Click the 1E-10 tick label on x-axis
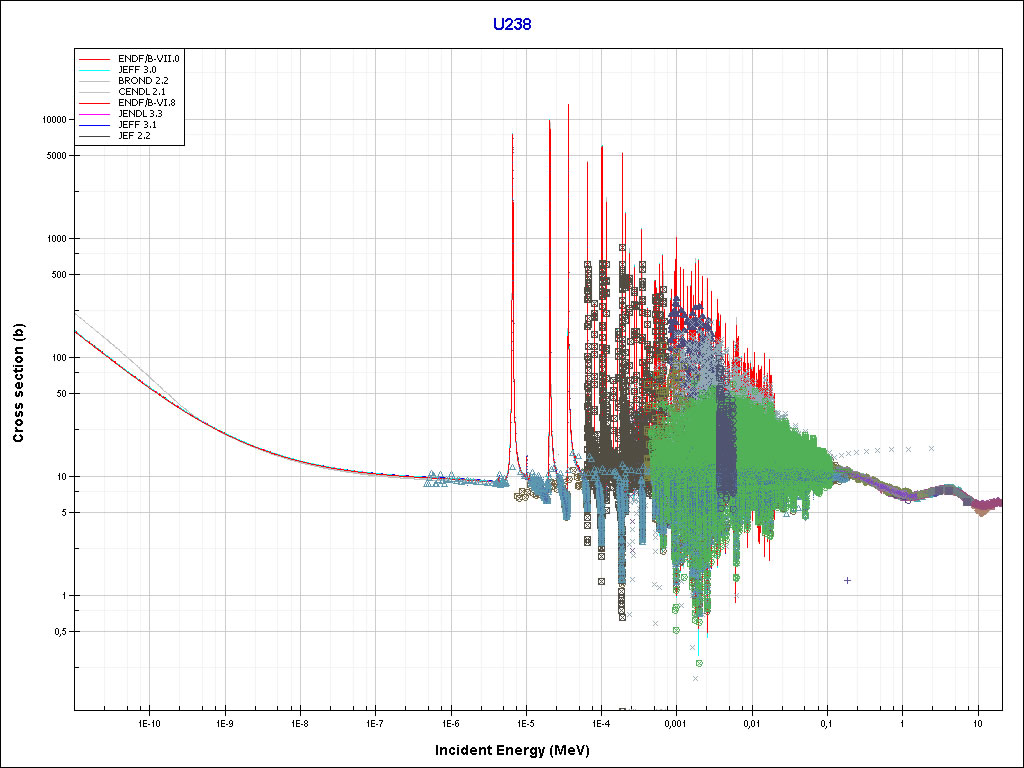 pos(149,722)
